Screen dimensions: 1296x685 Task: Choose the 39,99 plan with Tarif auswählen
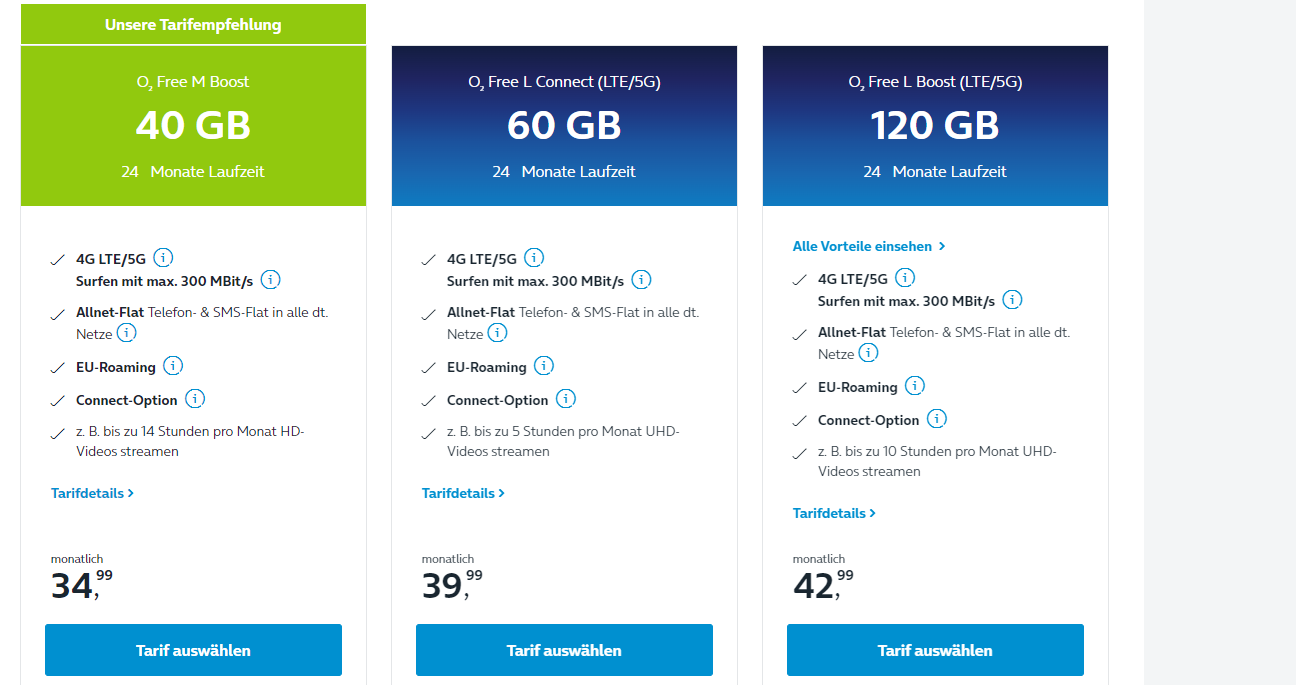click(564, 650)
